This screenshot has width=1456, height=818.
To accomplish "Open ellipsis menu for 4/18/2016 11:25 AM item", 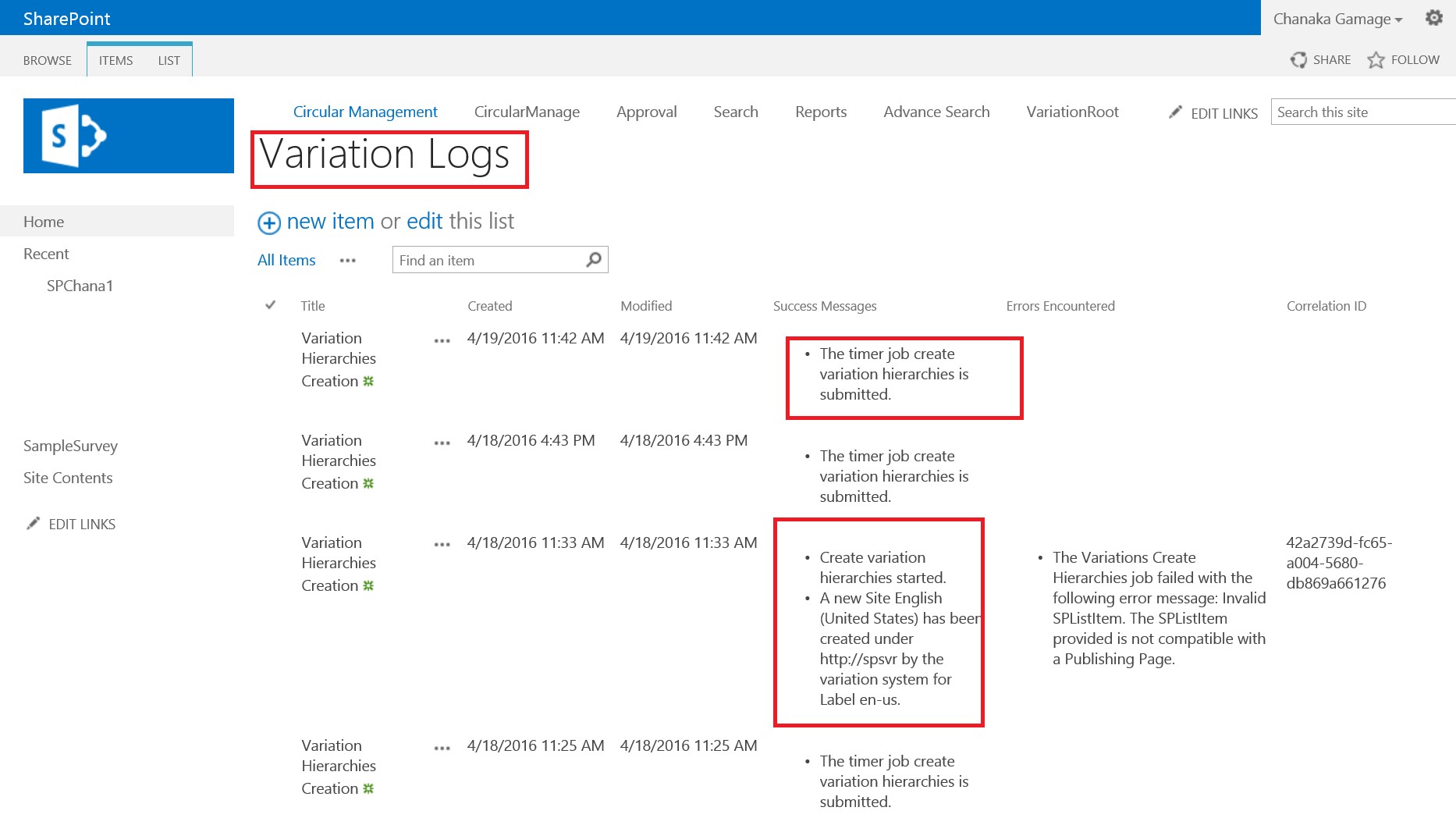I will [x=442, y=749].
